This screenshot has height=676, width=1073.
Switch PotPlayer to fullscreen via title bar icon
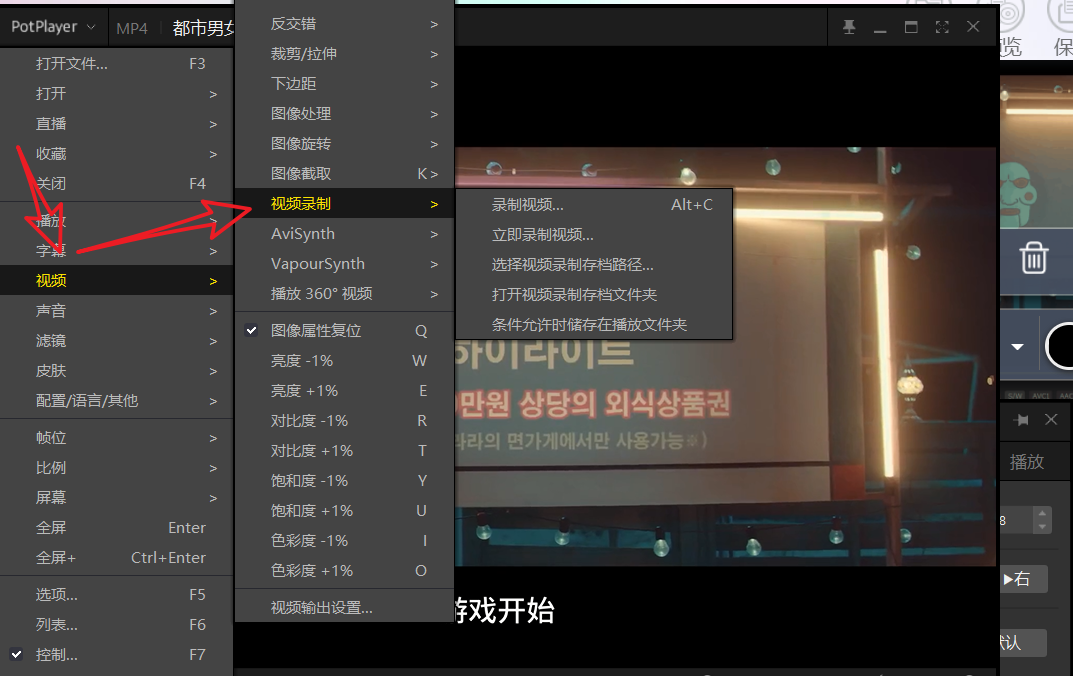(x=941, y=28)
